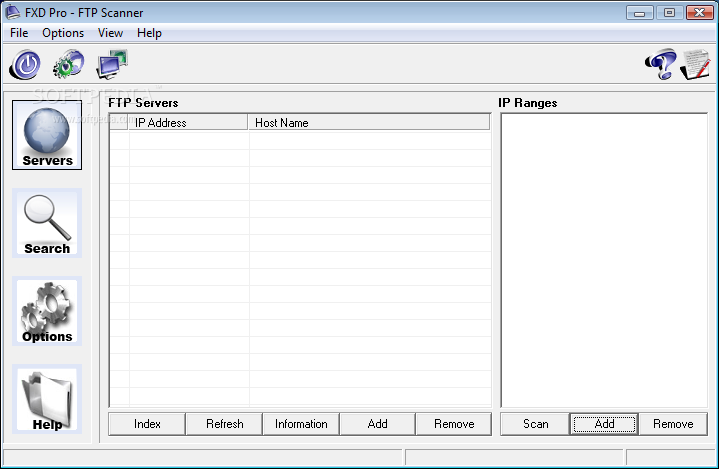Click the networked monitors toolbar icon
719x469 pixels.
(x=112, y=64)
